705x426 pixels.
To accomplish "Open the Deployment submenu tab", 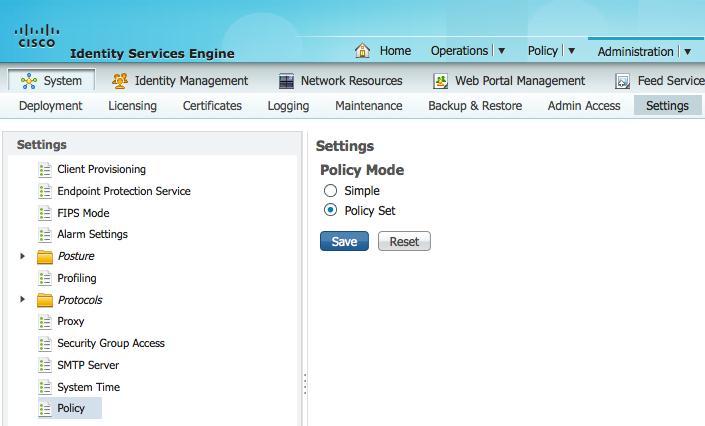I will [x=50, y=106].
